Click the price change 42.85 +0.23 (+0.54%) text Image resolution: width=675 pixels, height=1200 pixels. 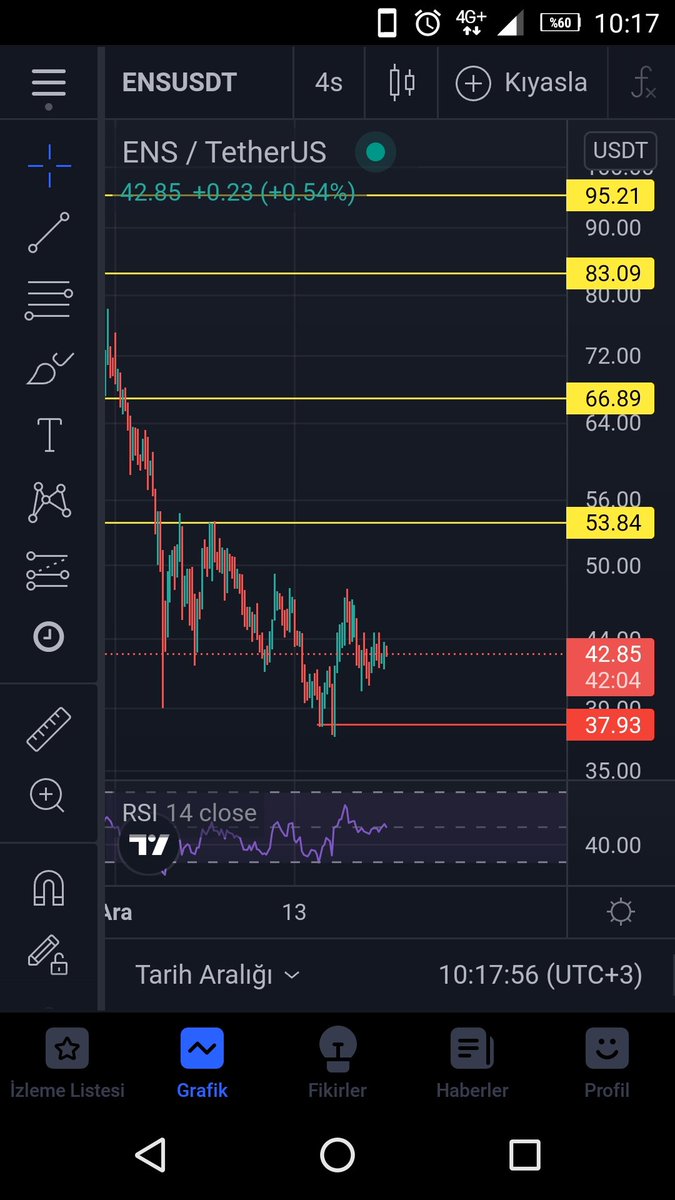point(238,193)
